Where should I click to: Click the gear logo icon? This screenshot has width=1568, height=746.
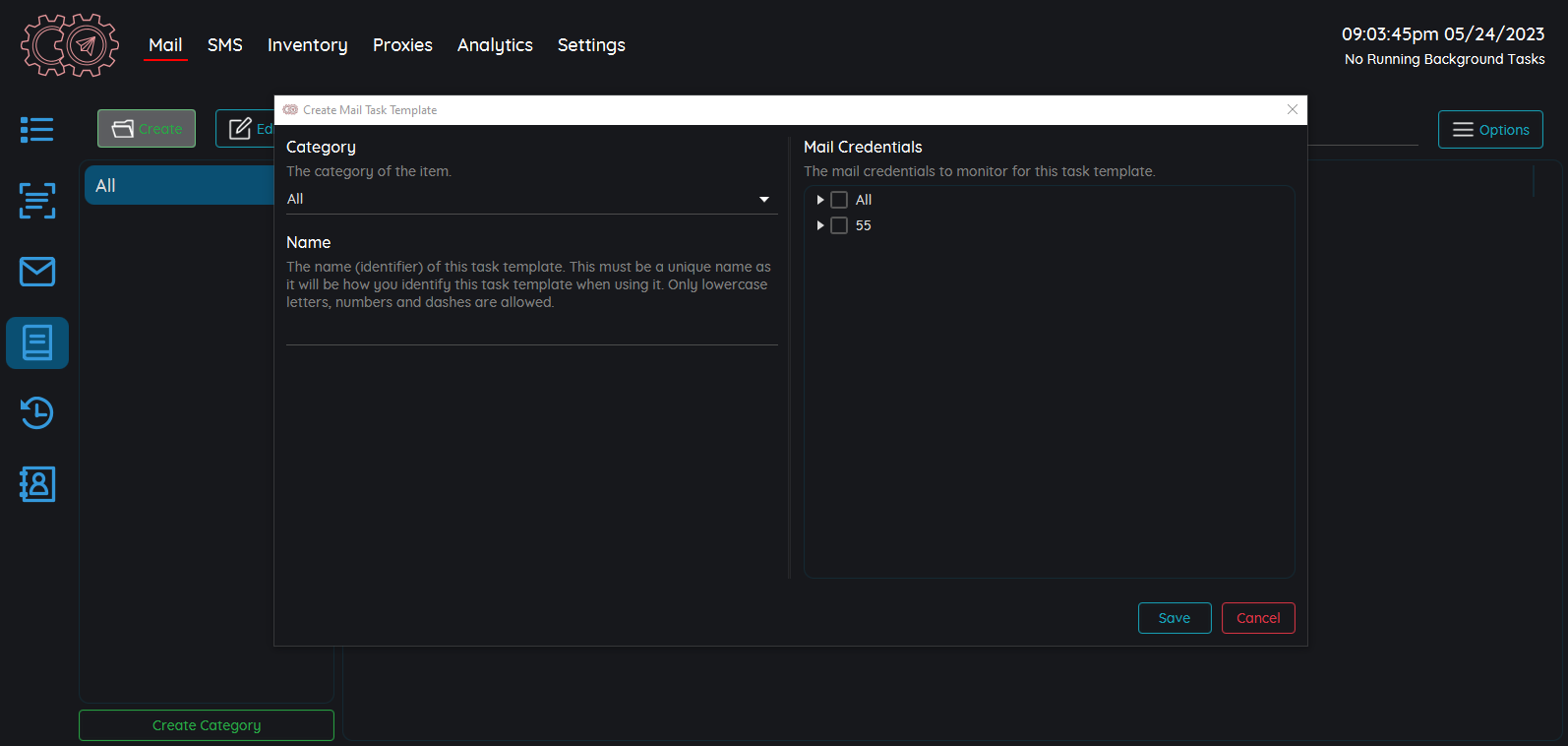[x=70, y=45]
